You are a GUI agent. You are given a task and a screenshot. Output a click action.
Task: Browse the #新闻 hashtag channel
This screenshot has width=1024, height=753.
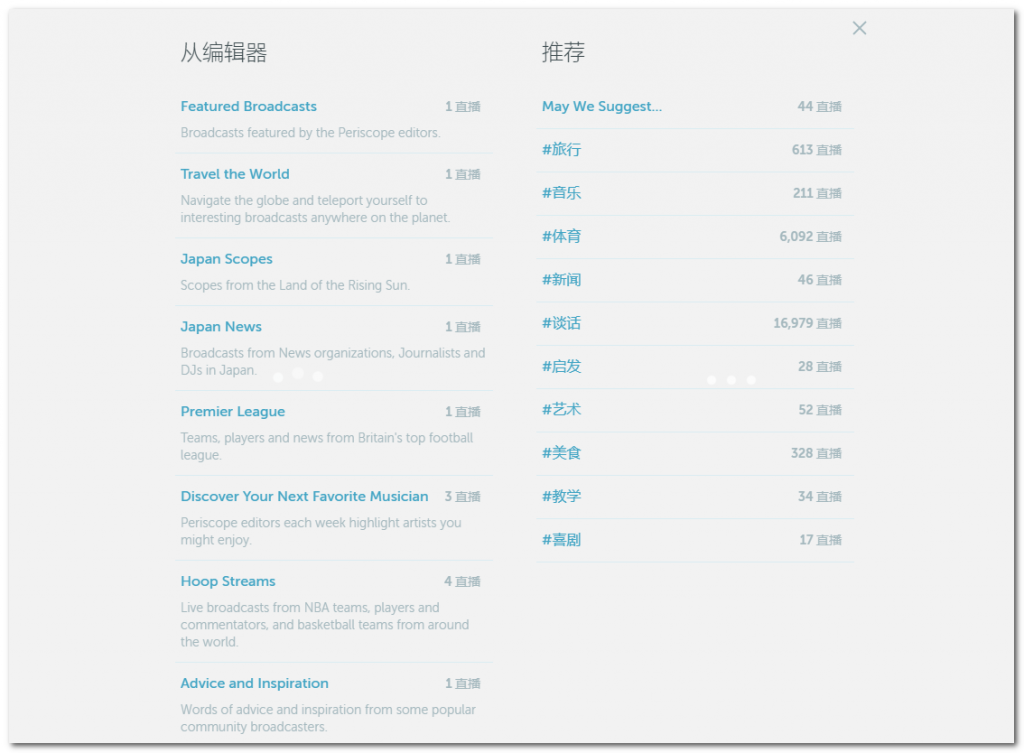click(x=561, y=280)
